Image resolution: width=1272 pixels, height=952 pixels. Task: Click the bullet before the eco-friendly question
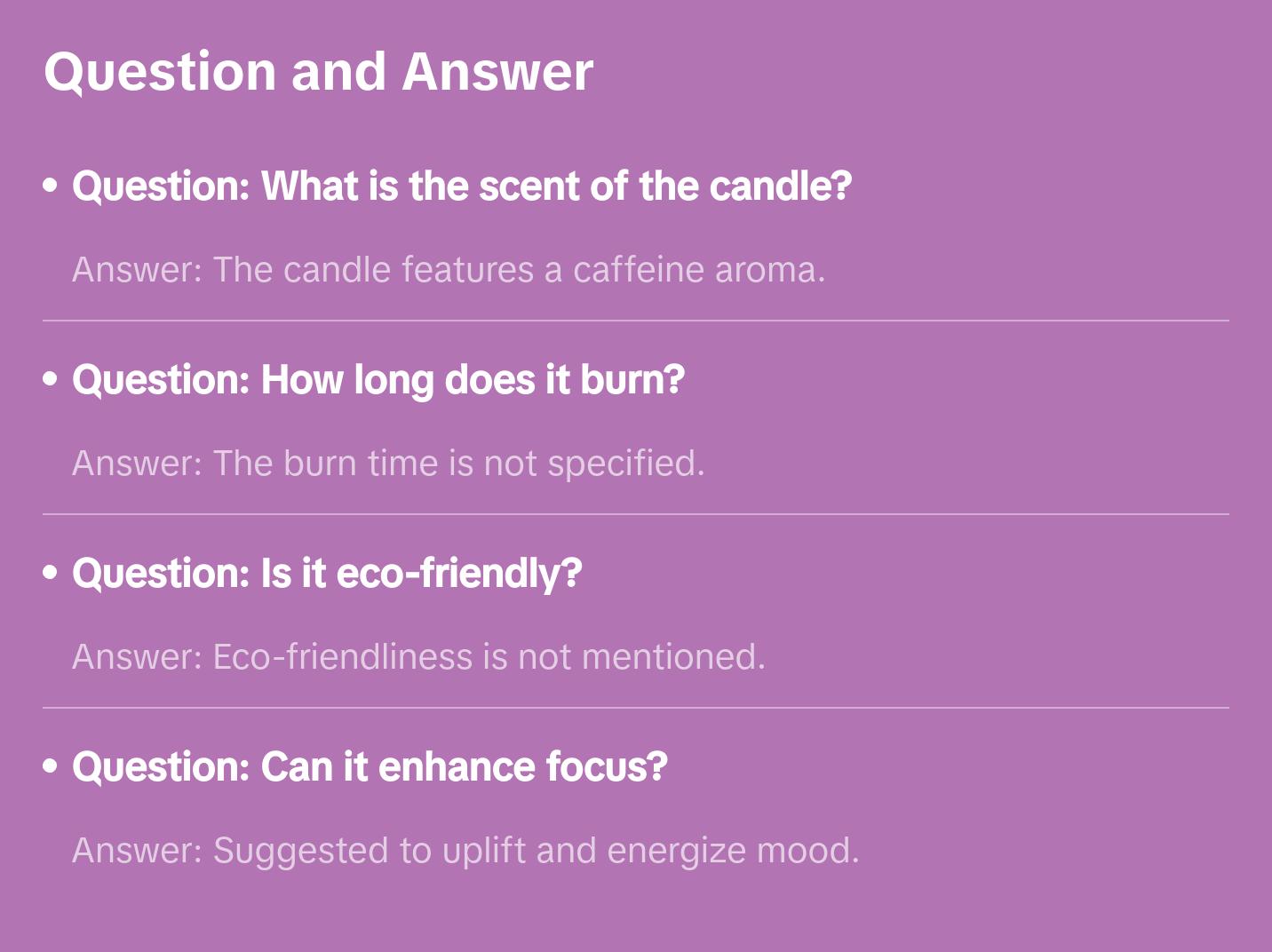51,574
